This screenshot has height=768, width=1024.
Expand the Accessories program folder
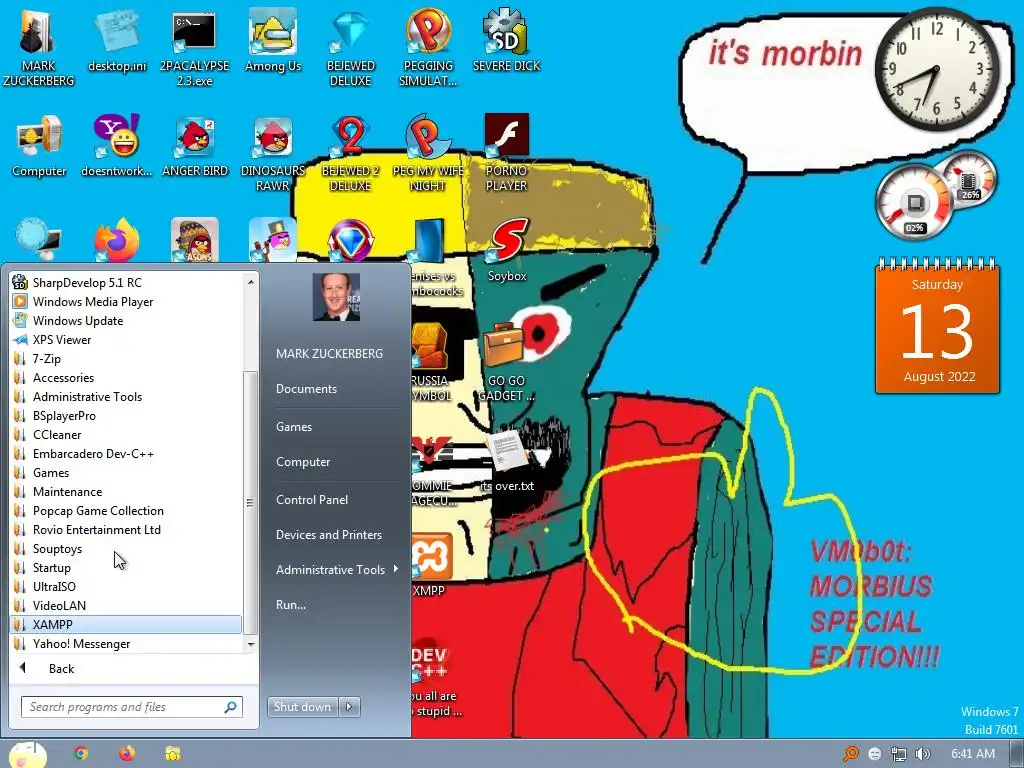[x=125, y=377]
